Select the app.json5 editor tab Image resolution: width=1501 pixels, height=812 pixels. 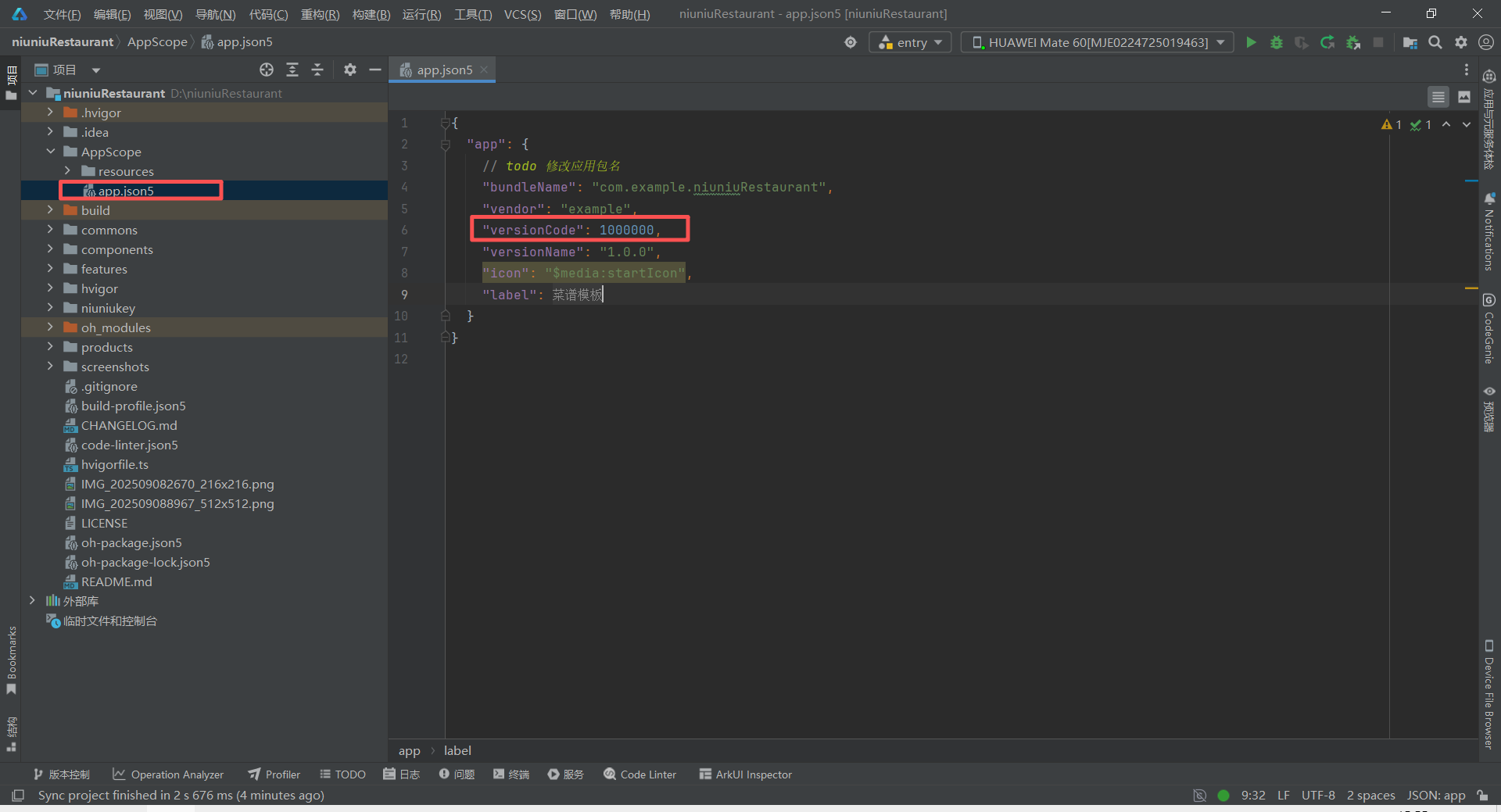tap(444, 70)
